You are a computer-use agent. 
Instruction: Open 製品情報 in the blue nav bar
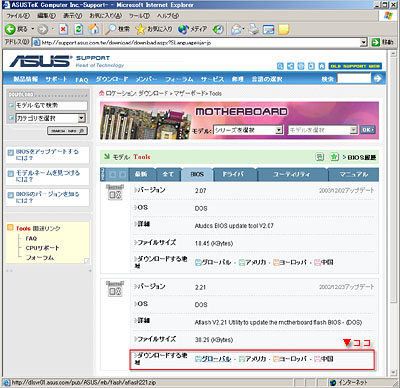pos(25,79)
